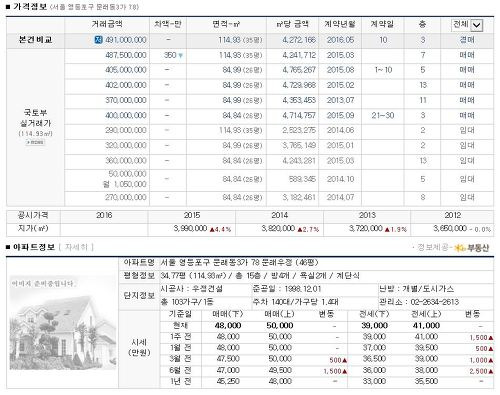Select the 계약일 column header
Image resolution: width=500 pixels, height=395 pixels.
coord(383,24)
